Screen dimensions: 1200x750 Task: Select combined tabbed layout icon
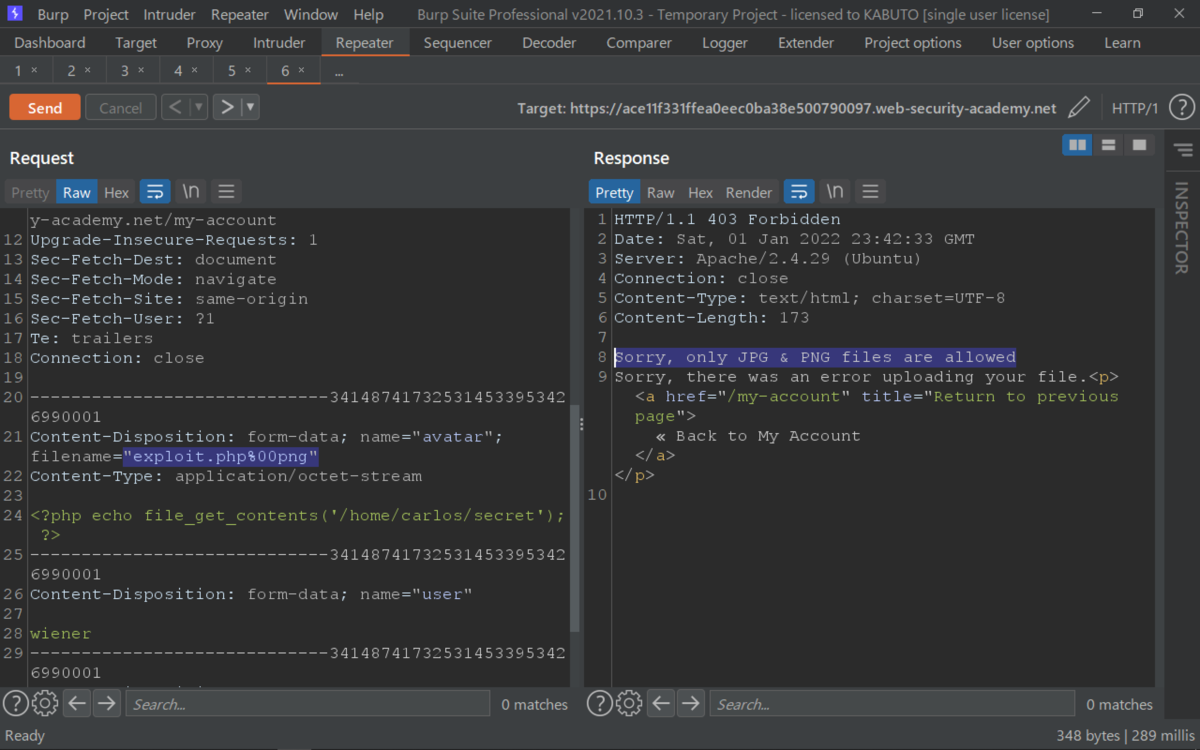[x=1138, y=146]
